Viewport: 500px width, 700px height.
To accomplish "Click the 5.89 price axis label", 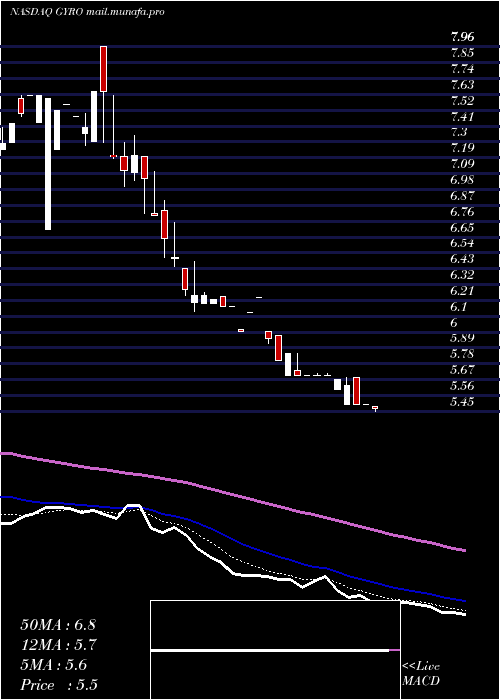I will click(462, 338).
